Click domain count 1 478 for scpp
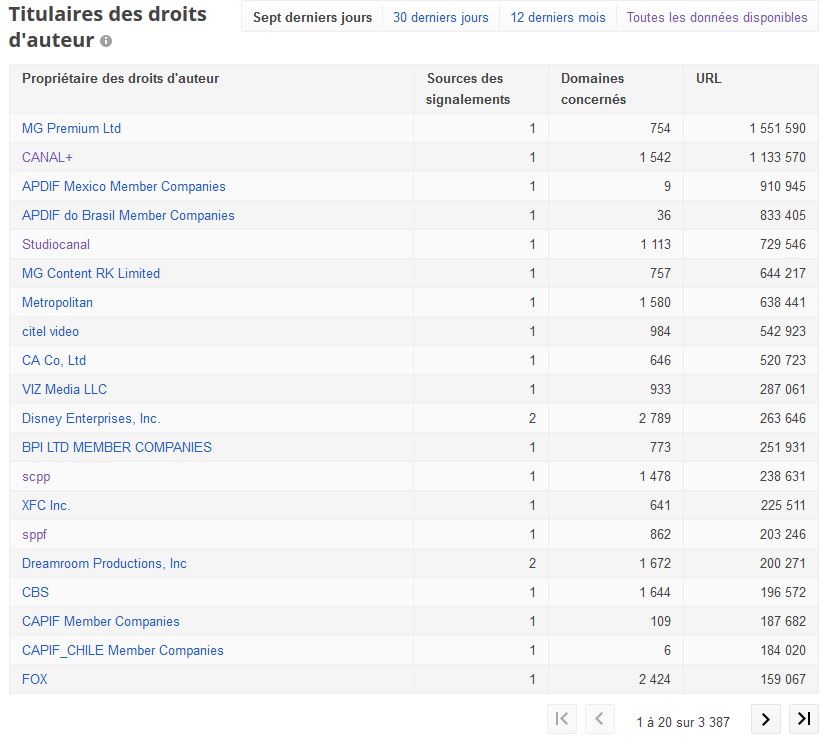Image resolution: width=823 pixels, height=737 pixels. (655, 477)
